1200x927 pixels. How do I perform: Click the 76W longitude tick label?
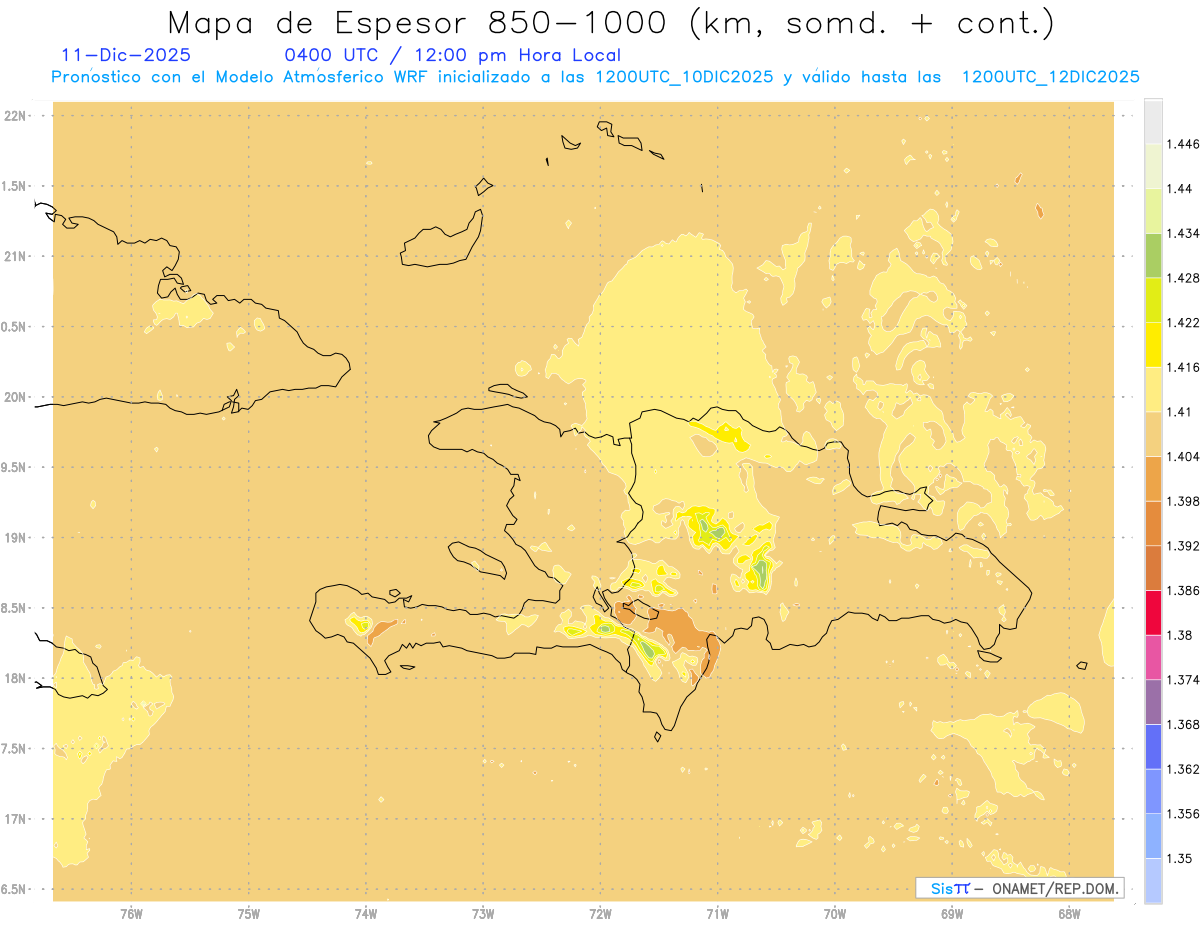pyautogui.click(x=131, y=912)
